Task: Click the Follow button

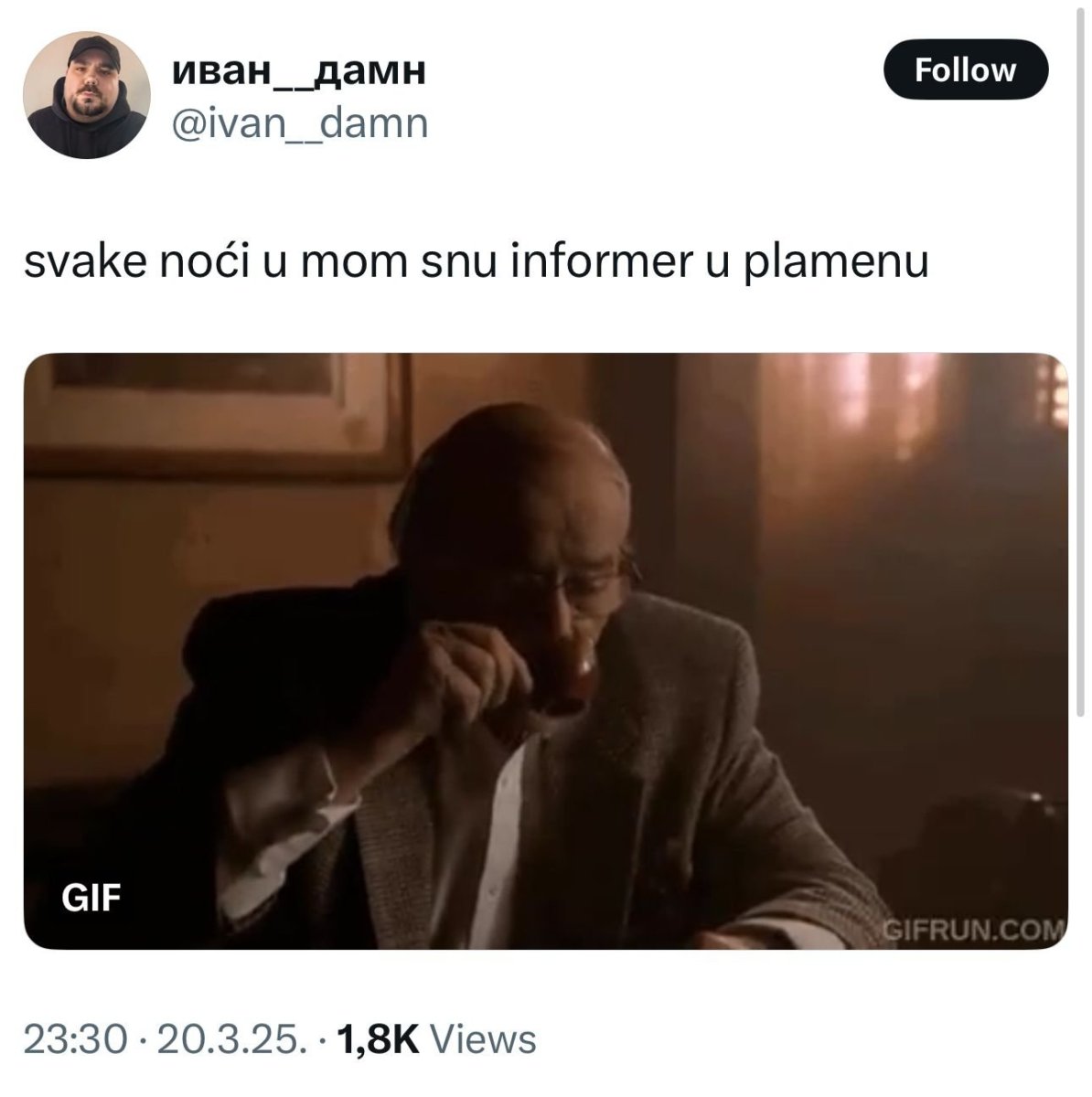Action: [965, 69]
